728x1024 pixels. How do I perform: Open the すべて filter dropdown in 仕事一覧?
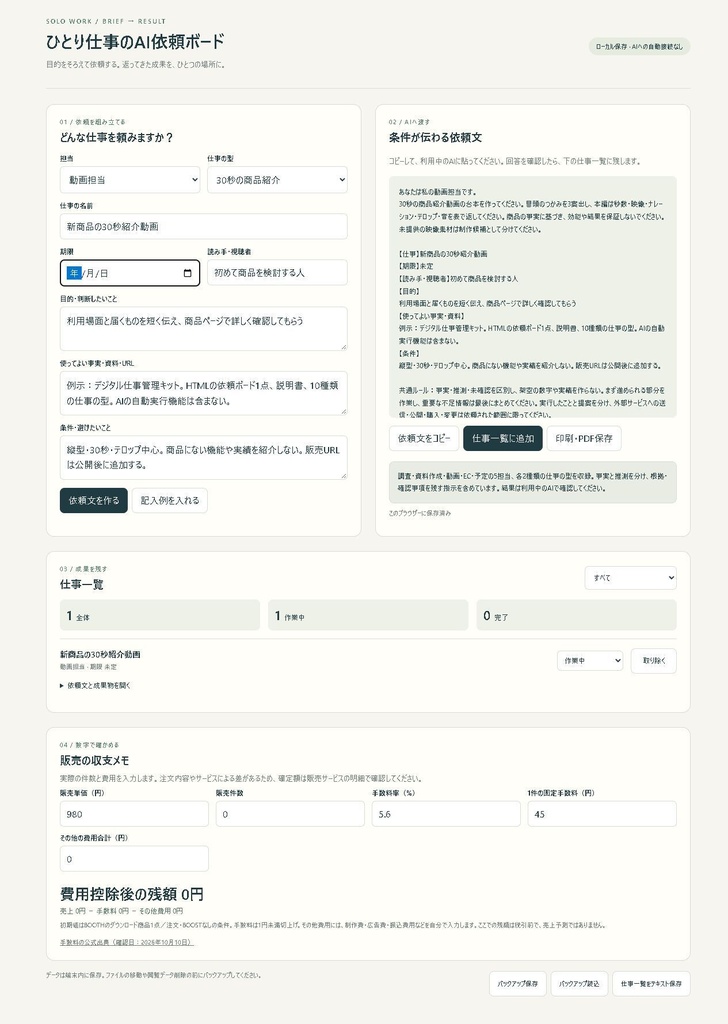(x=630, y=577)
